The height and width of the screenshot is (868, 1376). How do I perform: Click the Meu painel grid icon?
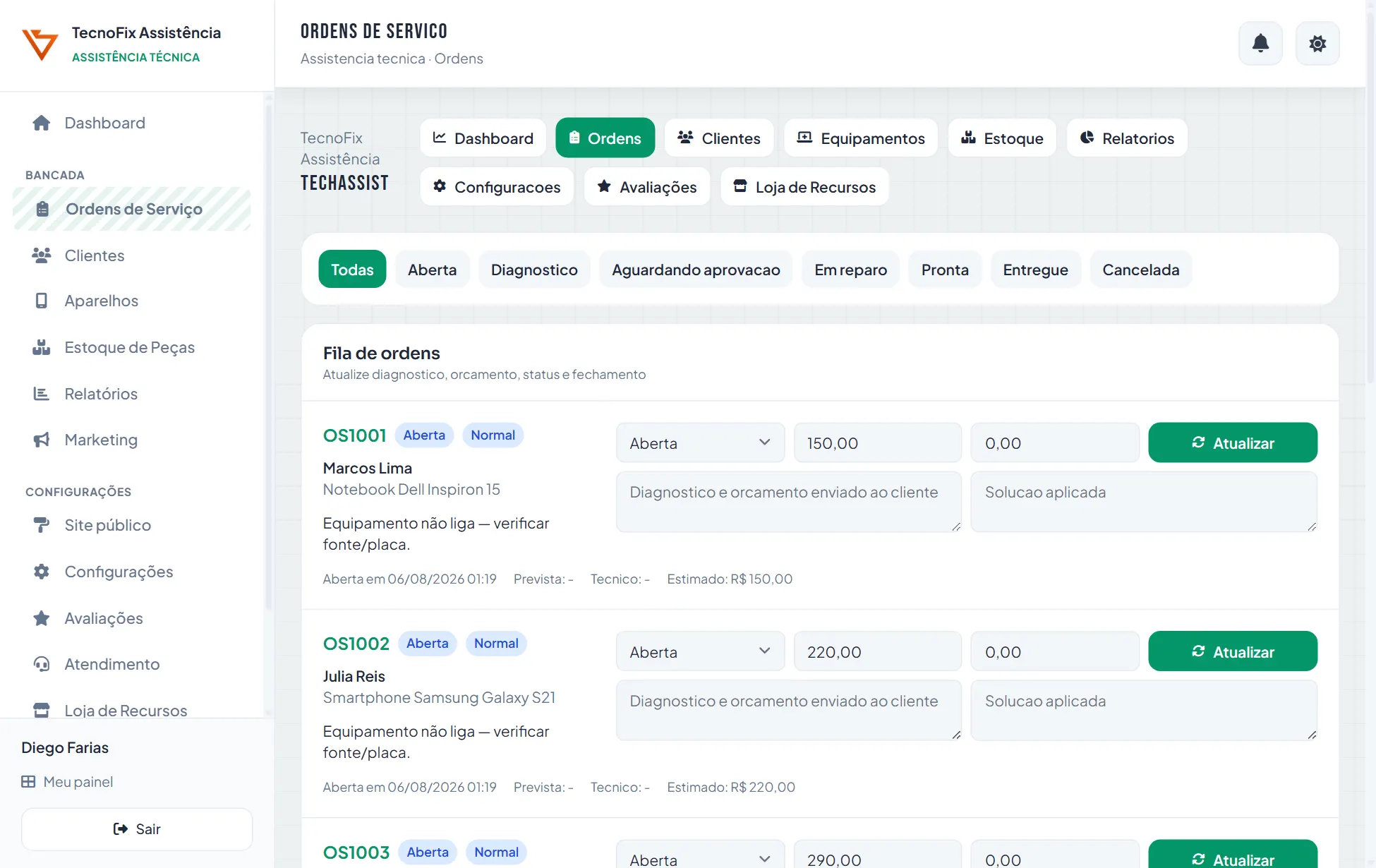(28, 782)
